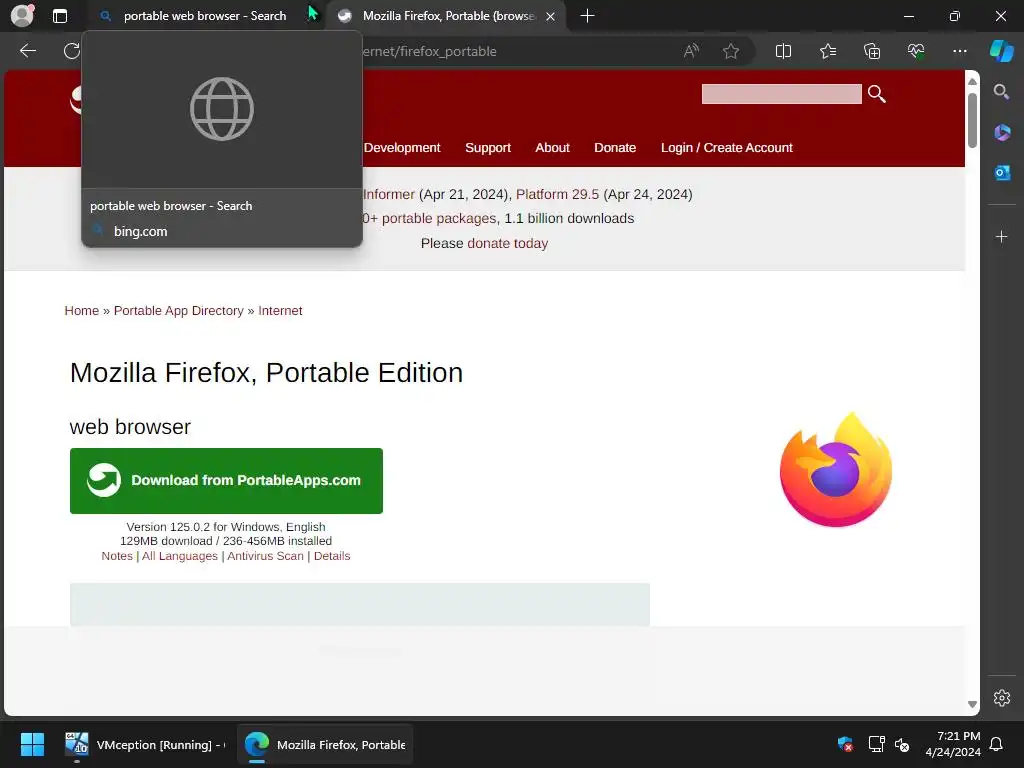Go to Home breadcrumb
The width and height of the screenshot is (1024, 768).
pyautogui.click(x=82, y=311)
